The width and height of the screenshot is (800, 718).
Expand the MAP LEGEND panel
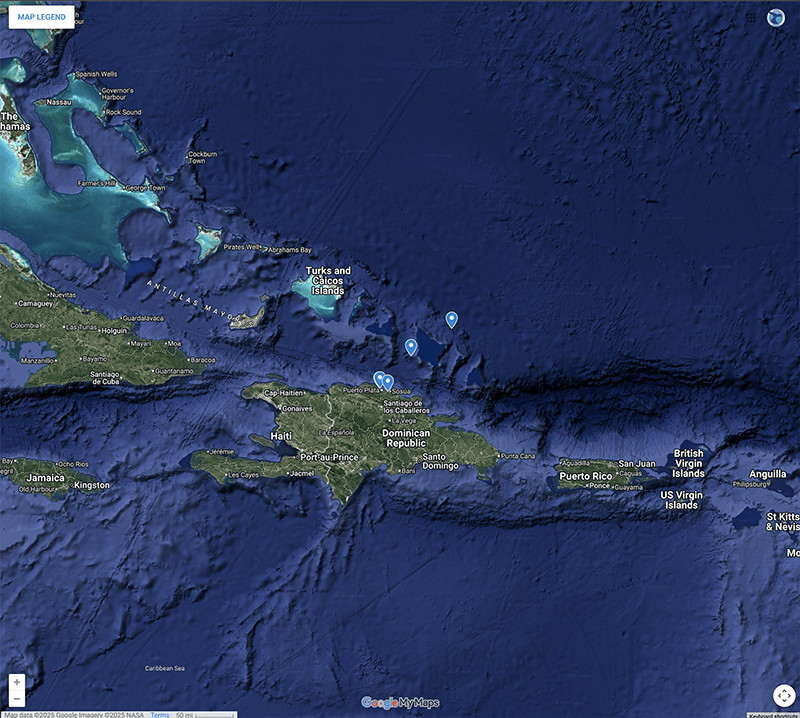tap(40, 17)
